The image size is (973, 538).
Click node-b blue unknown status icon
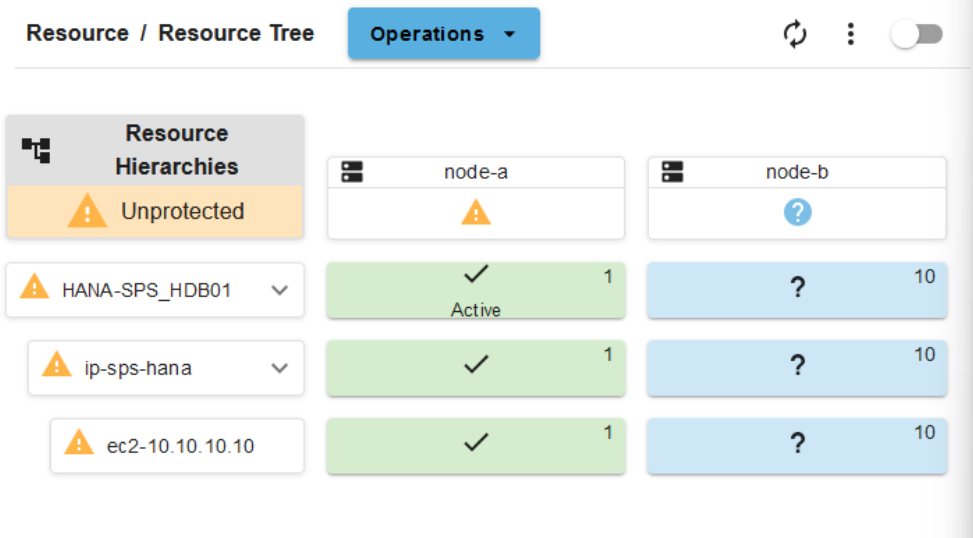point(797,212)
